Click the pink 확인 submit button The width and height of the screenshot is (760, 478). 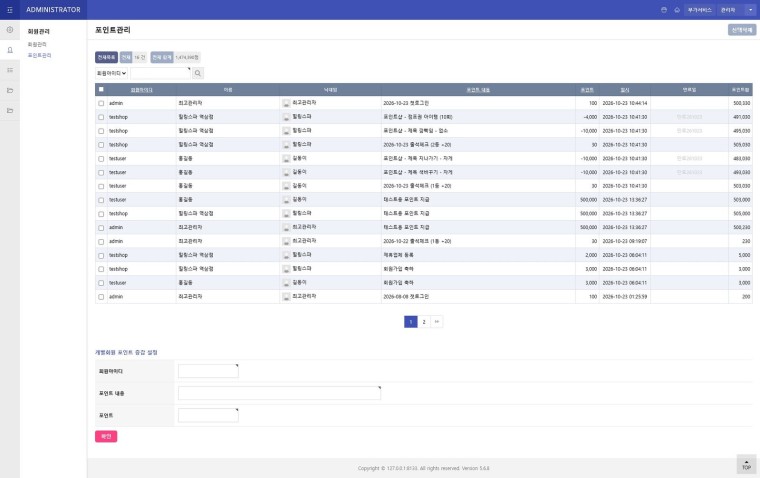click(x=106, y=436)
